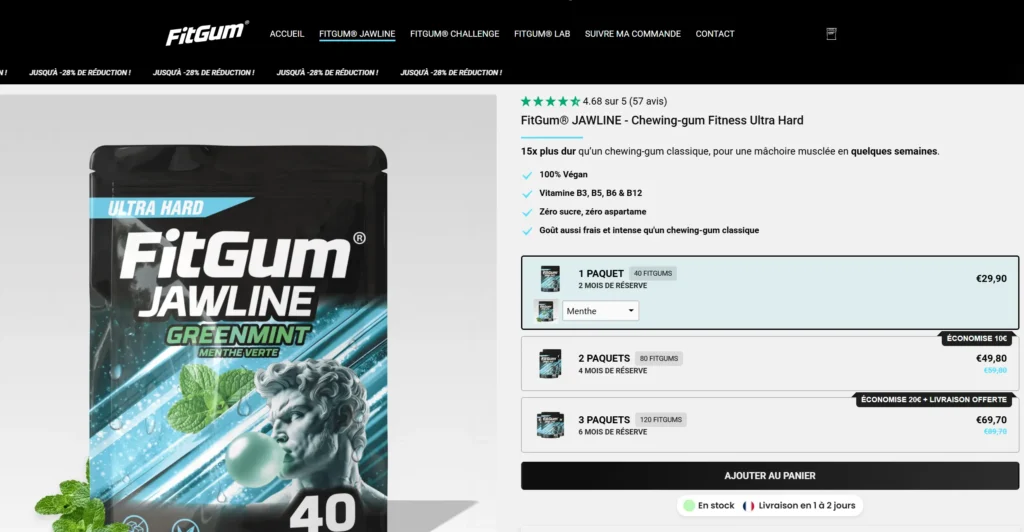Click the 2 Paquets product thumbnail
This screenshot has width=1024, height=532.
[x=550, y=364]
